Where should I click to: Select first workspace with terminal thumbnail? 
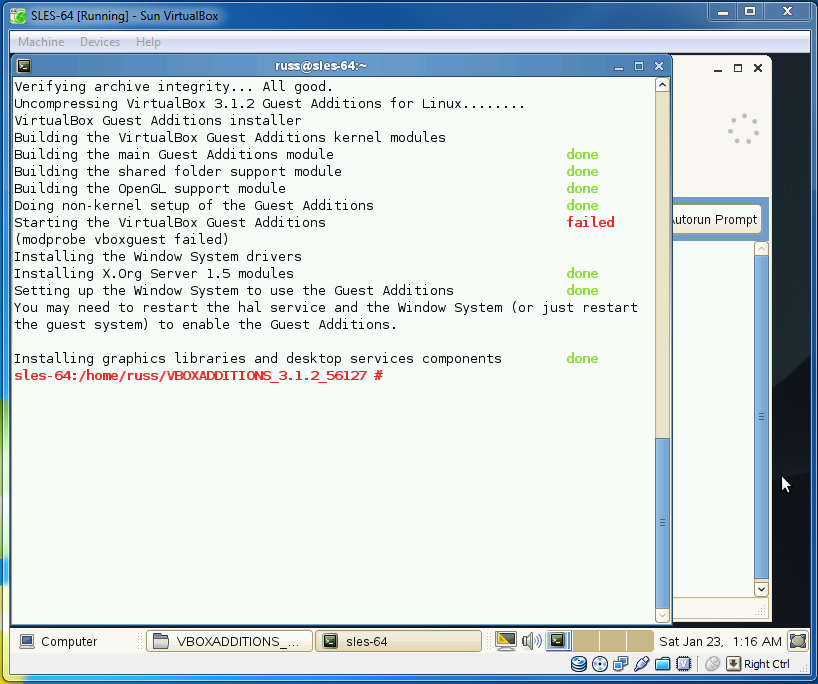pos(559,641)
